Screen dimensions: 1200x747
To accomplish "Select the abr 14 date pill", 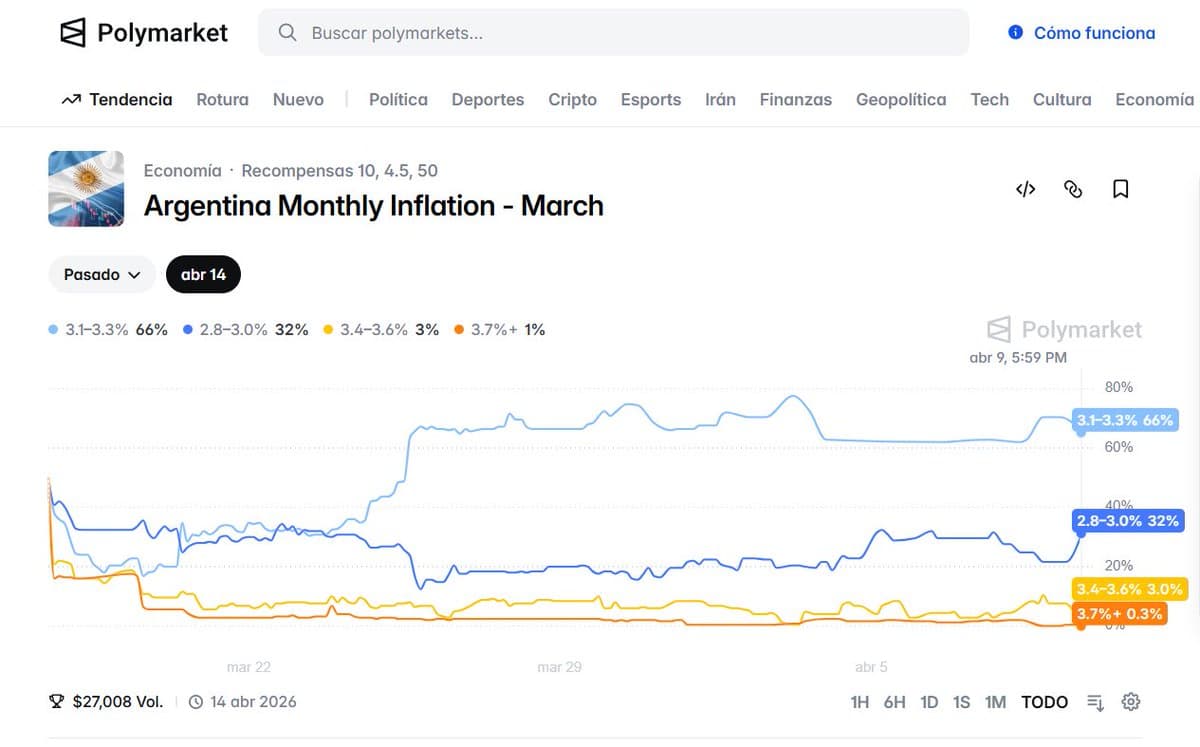I will pos(203,275).
